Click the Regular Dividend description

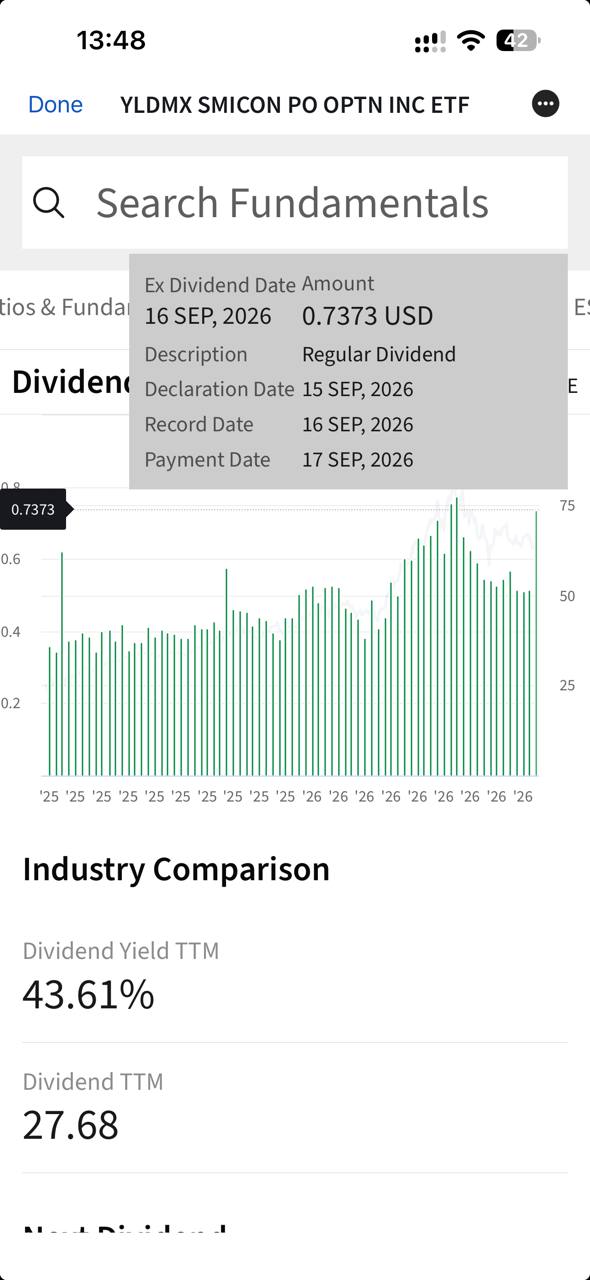pyautogui.click(x=379, y=355)
